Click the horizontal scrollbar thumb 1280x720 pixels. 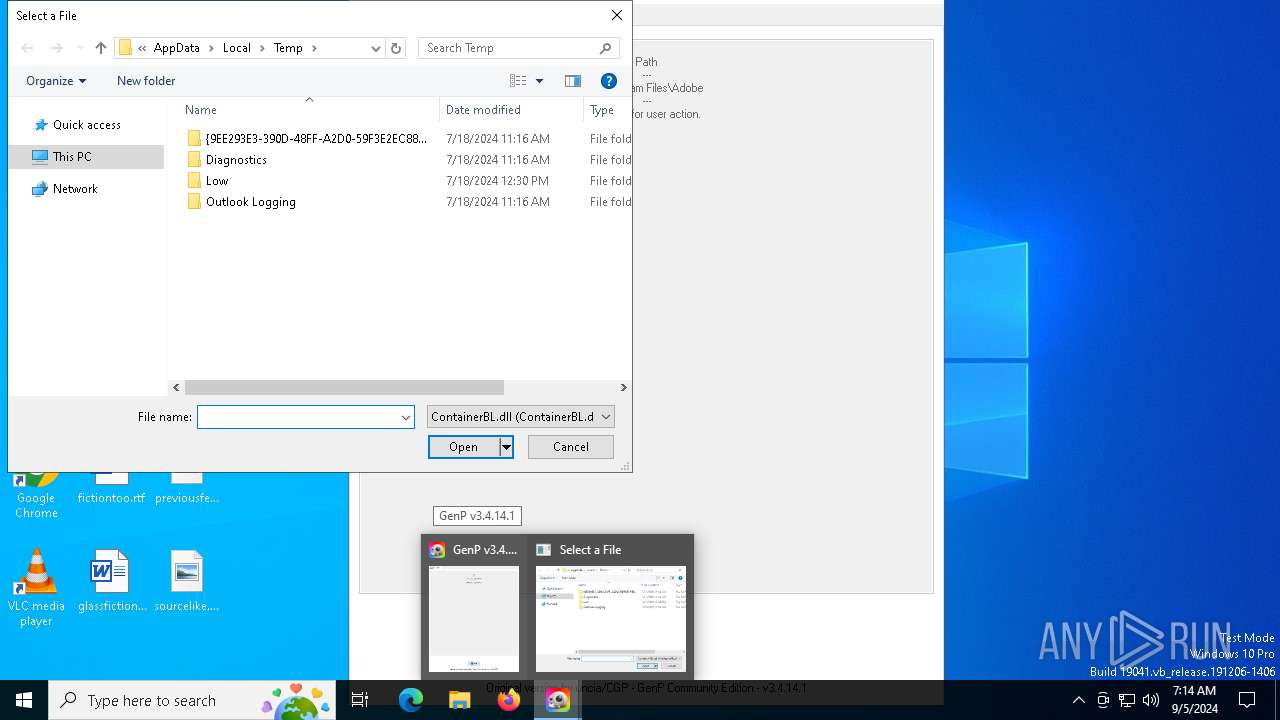(344, 387)
